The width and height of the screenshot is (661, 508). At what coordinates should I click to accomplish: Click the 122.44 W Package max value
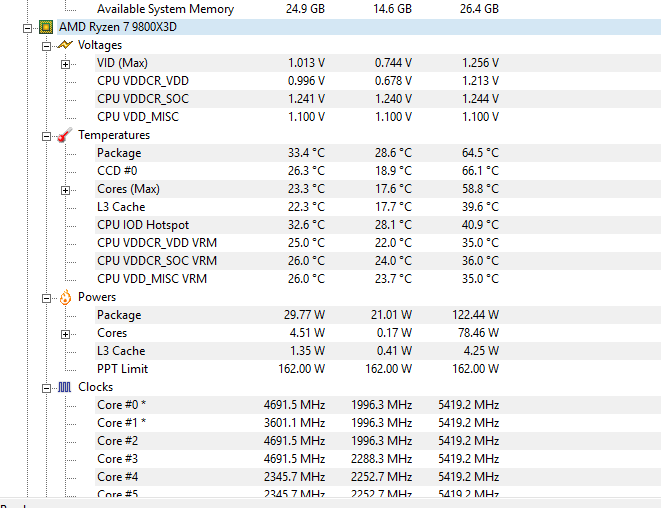tap(476, 315)
